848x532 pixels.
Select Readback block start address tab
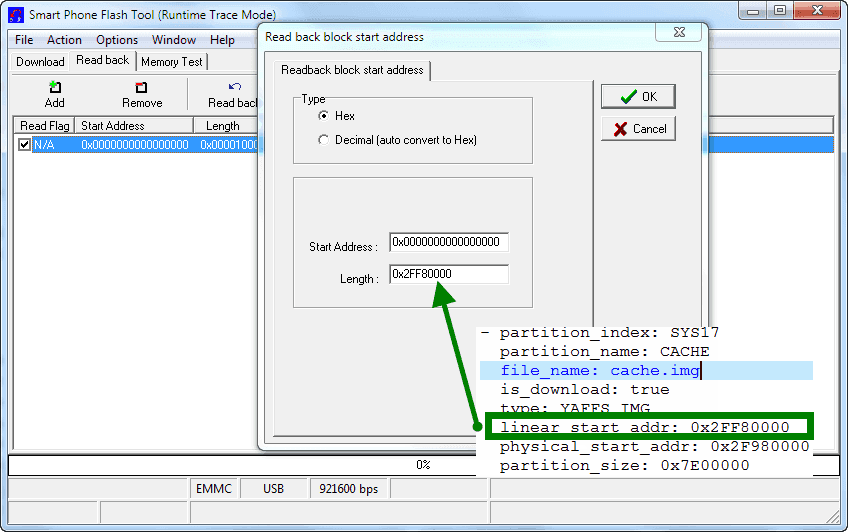click(352, 70)
